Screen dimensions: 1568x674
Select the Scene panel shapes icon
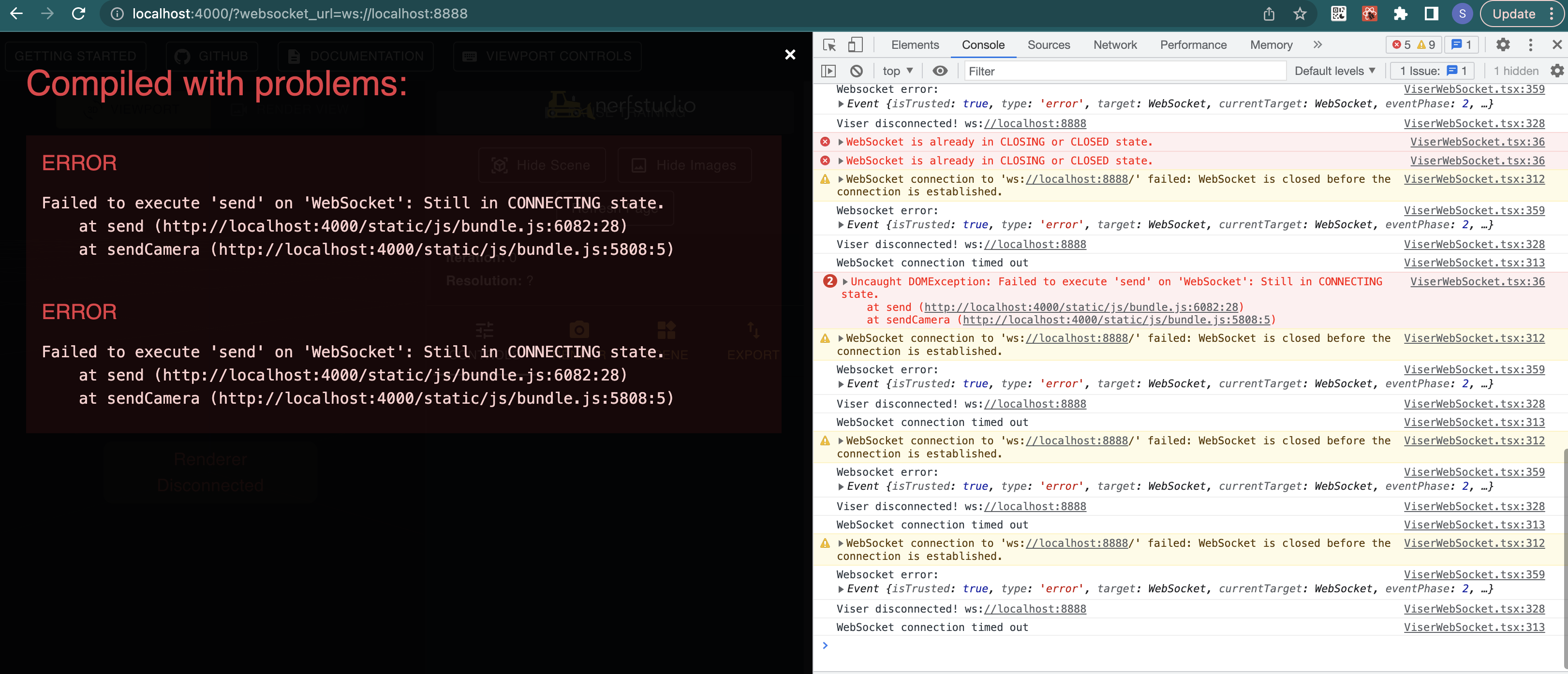(666, 330)
